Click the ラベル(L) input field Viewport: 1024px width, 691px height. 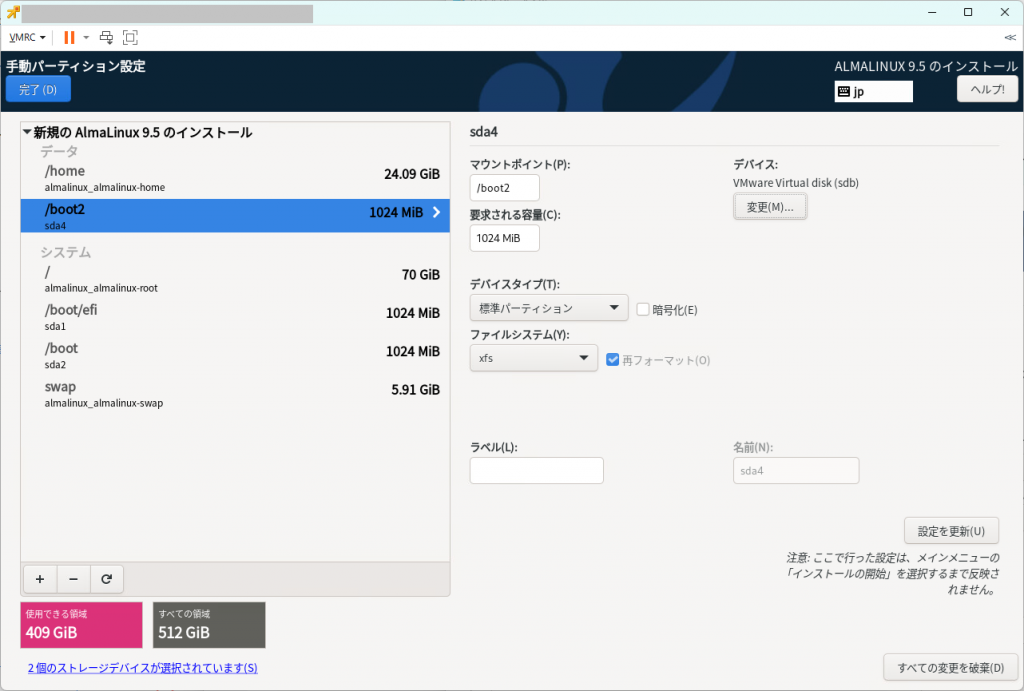(537, 471)
